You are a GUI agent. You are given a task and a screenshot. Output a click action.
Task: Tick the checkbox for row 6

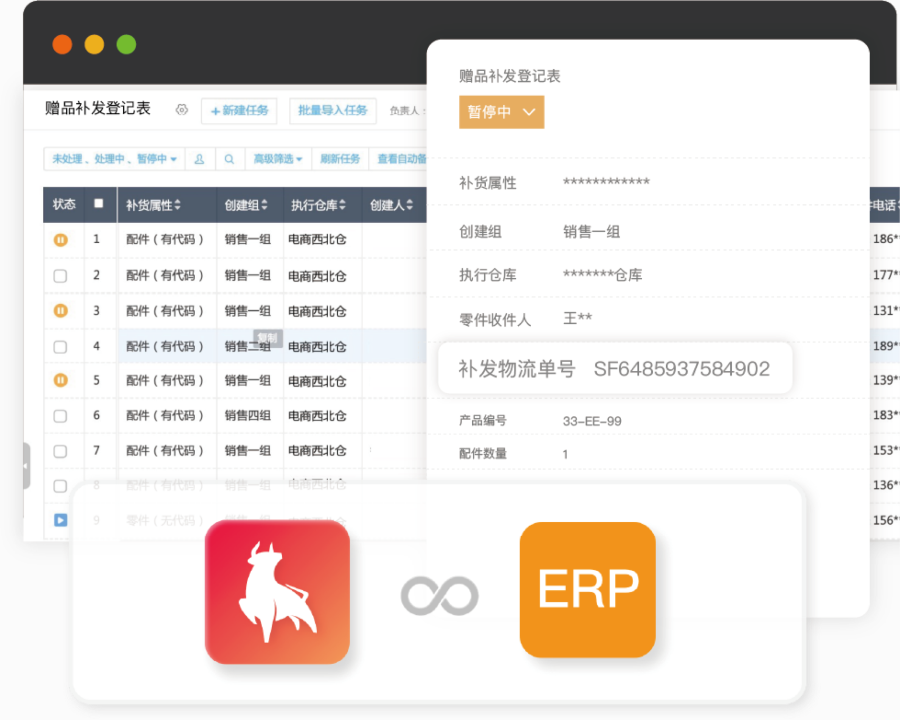(60, 416)
